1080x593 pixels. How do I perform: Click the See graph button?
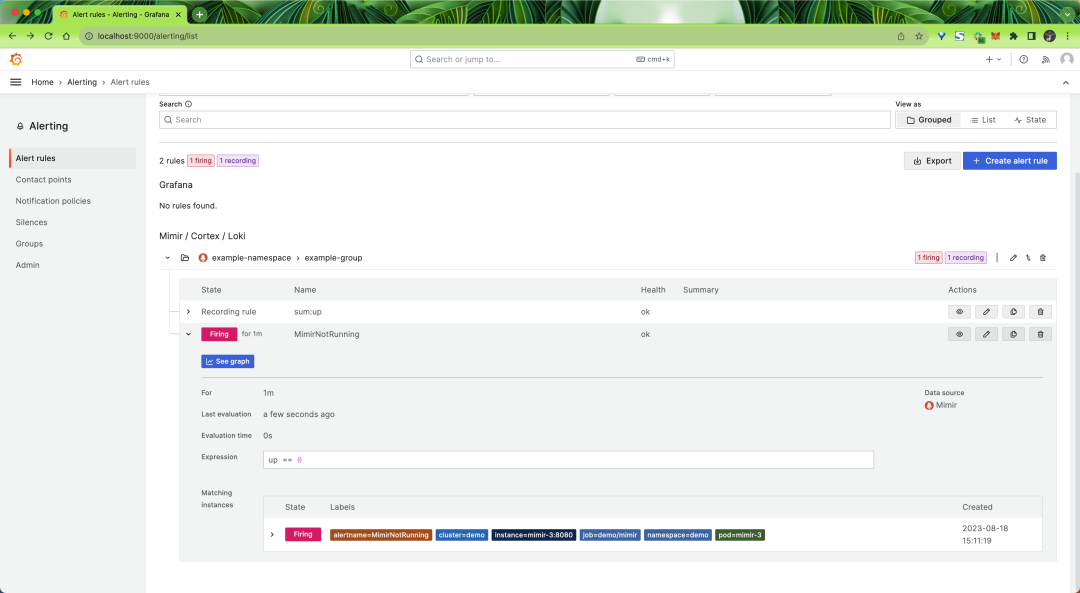tap(227, 362)
